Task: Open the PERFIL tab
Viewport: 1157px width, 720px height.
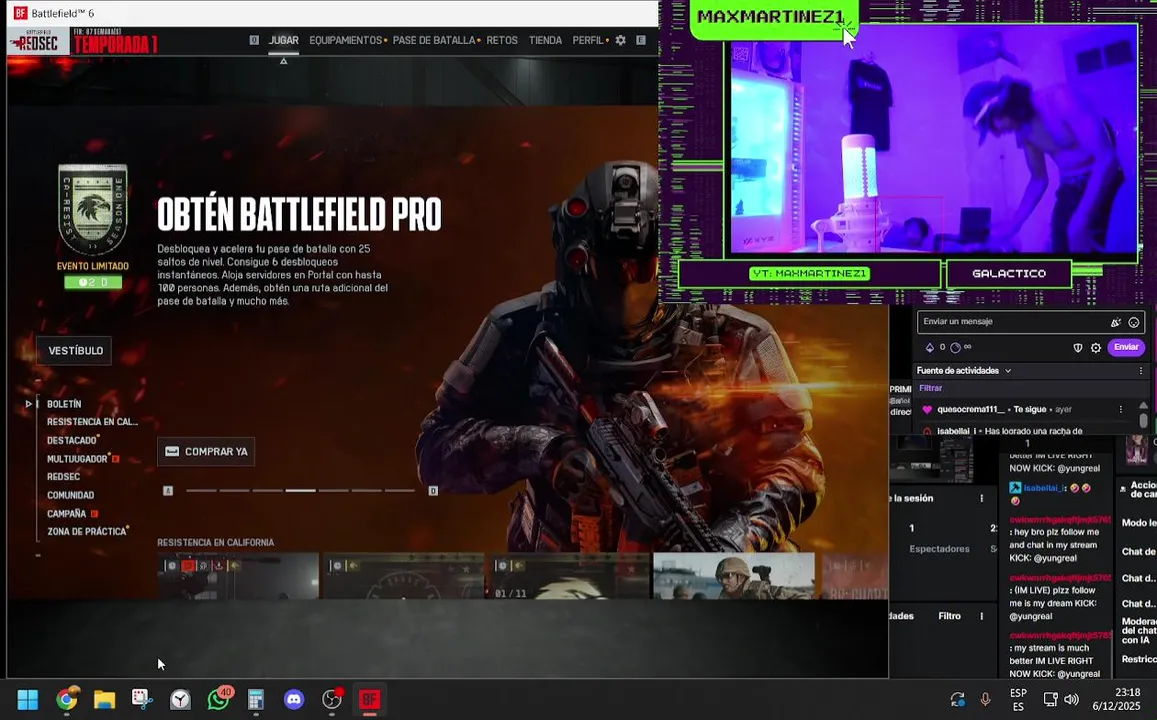Action: pos(588,41)
